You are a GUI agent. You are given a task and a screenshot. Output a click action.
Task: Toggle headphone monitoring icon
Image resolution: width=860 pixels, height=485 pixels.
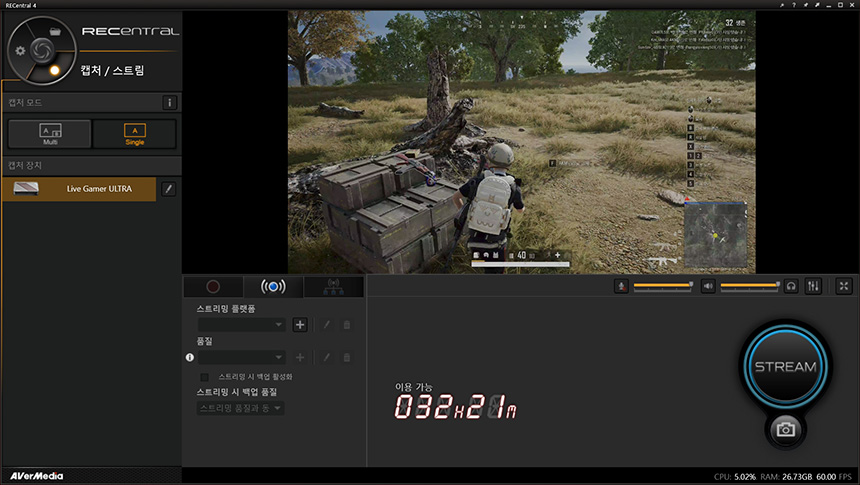791,286
